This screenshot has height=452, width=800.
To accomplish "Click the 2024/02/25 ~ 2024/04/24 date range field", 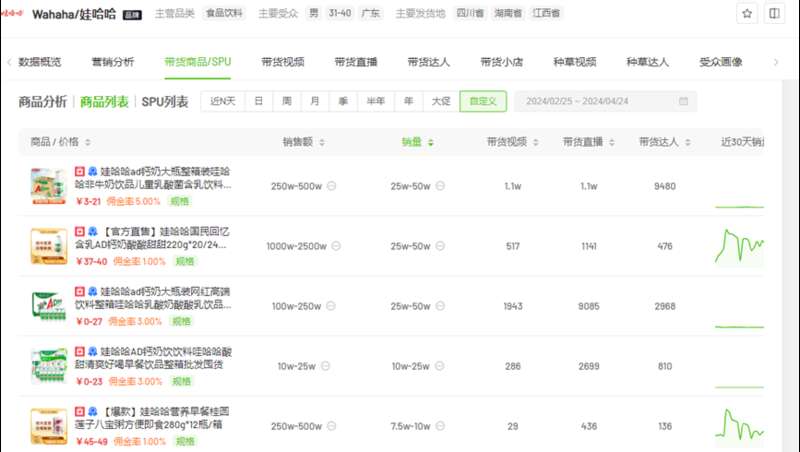I will pyautogui.click(x=606, y=101).
